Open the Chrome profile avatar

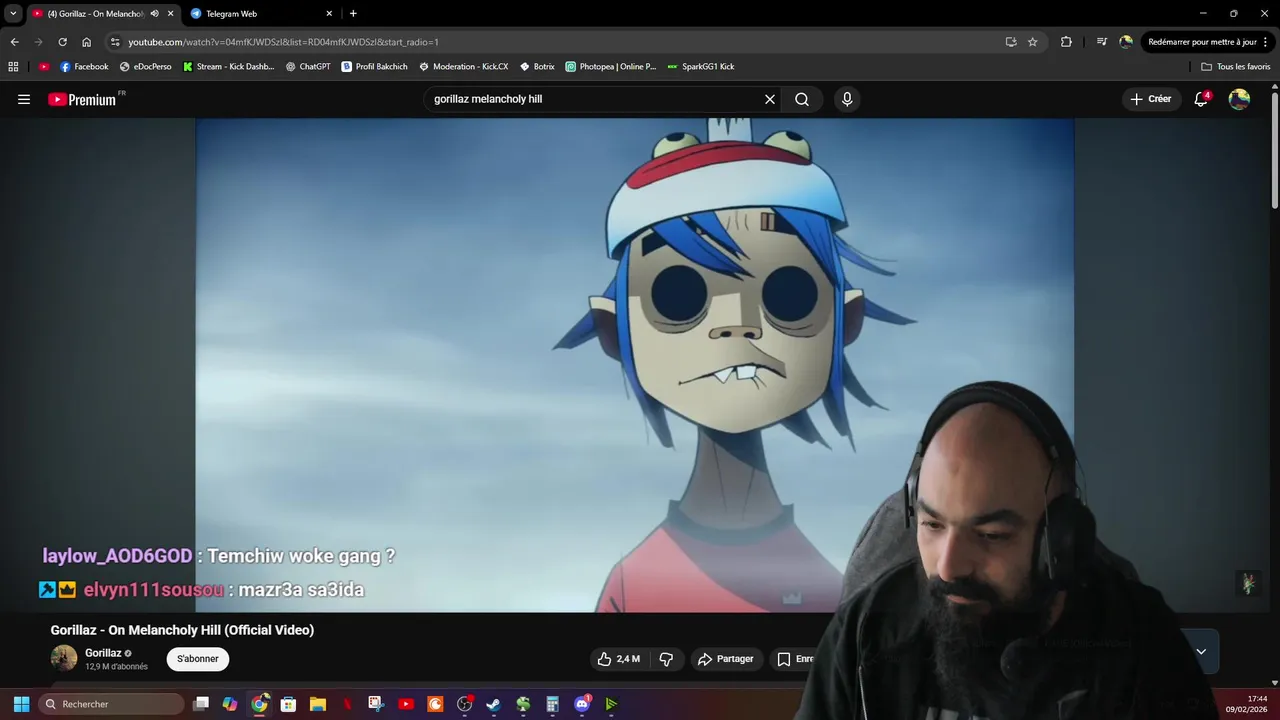tap(1126, 42)
